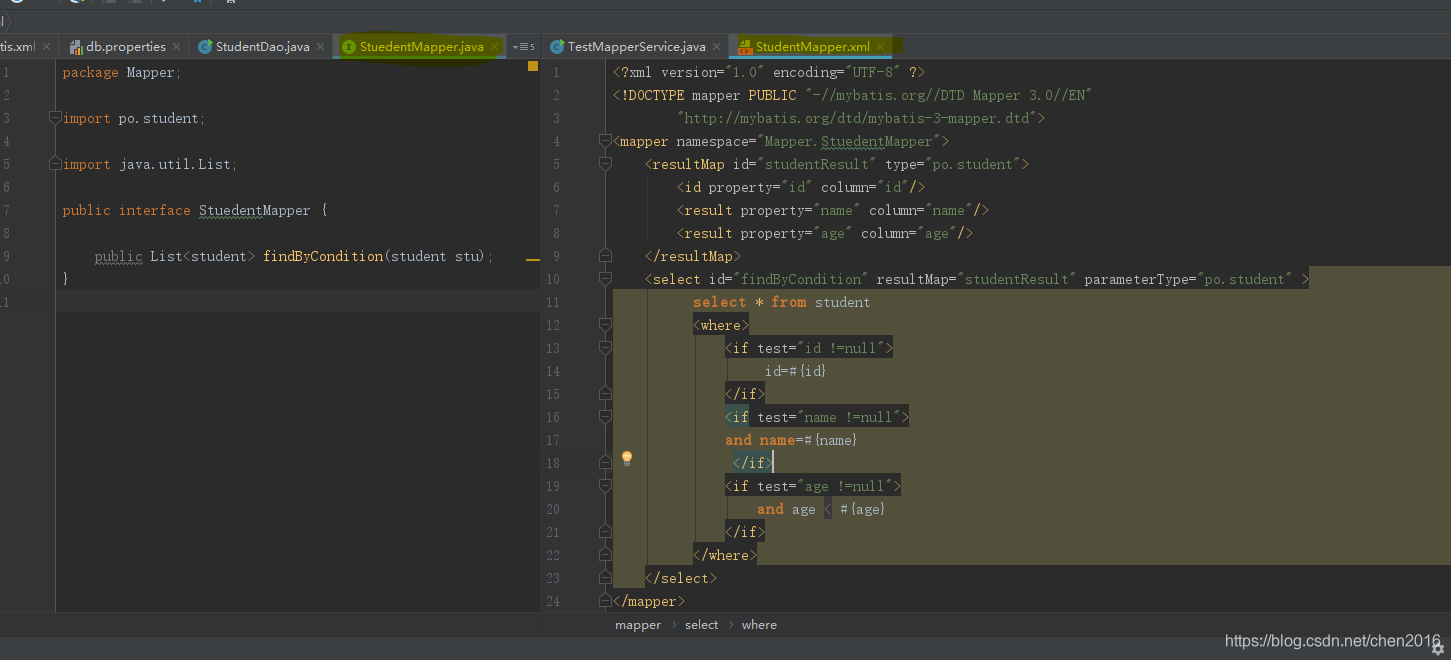The image size is (1451, 660).
Task: Click the 'select * from student' SQL line
Action: [781, 302]
